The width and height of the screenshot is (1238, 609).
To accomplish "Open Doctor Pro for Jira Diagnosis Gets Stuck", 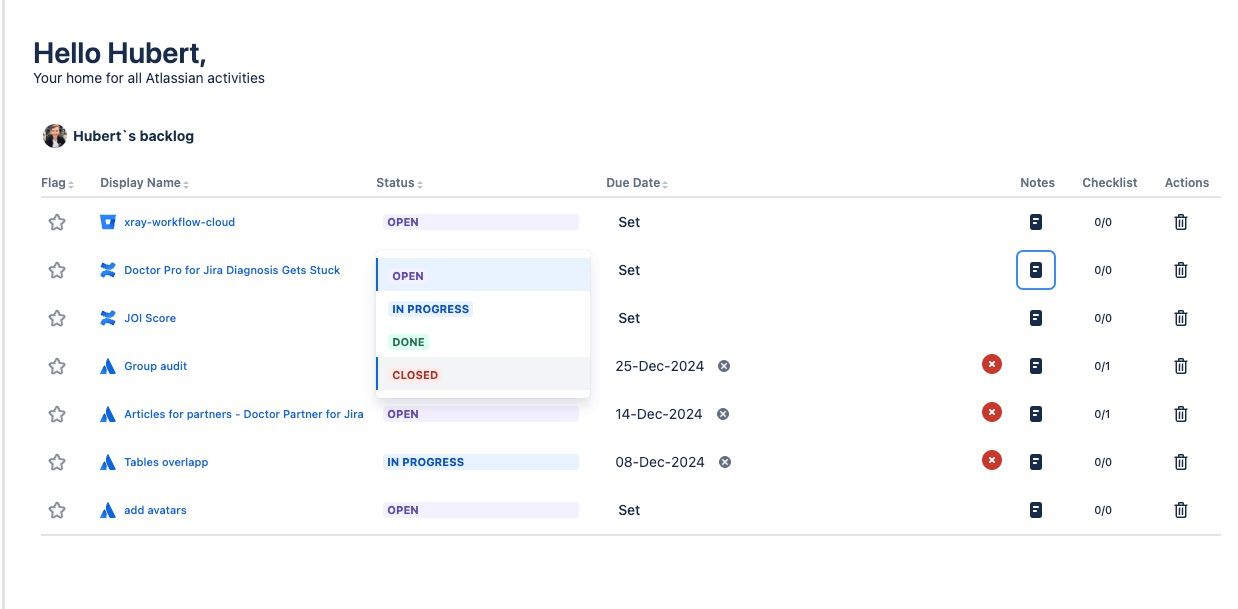I will [232, 270].
